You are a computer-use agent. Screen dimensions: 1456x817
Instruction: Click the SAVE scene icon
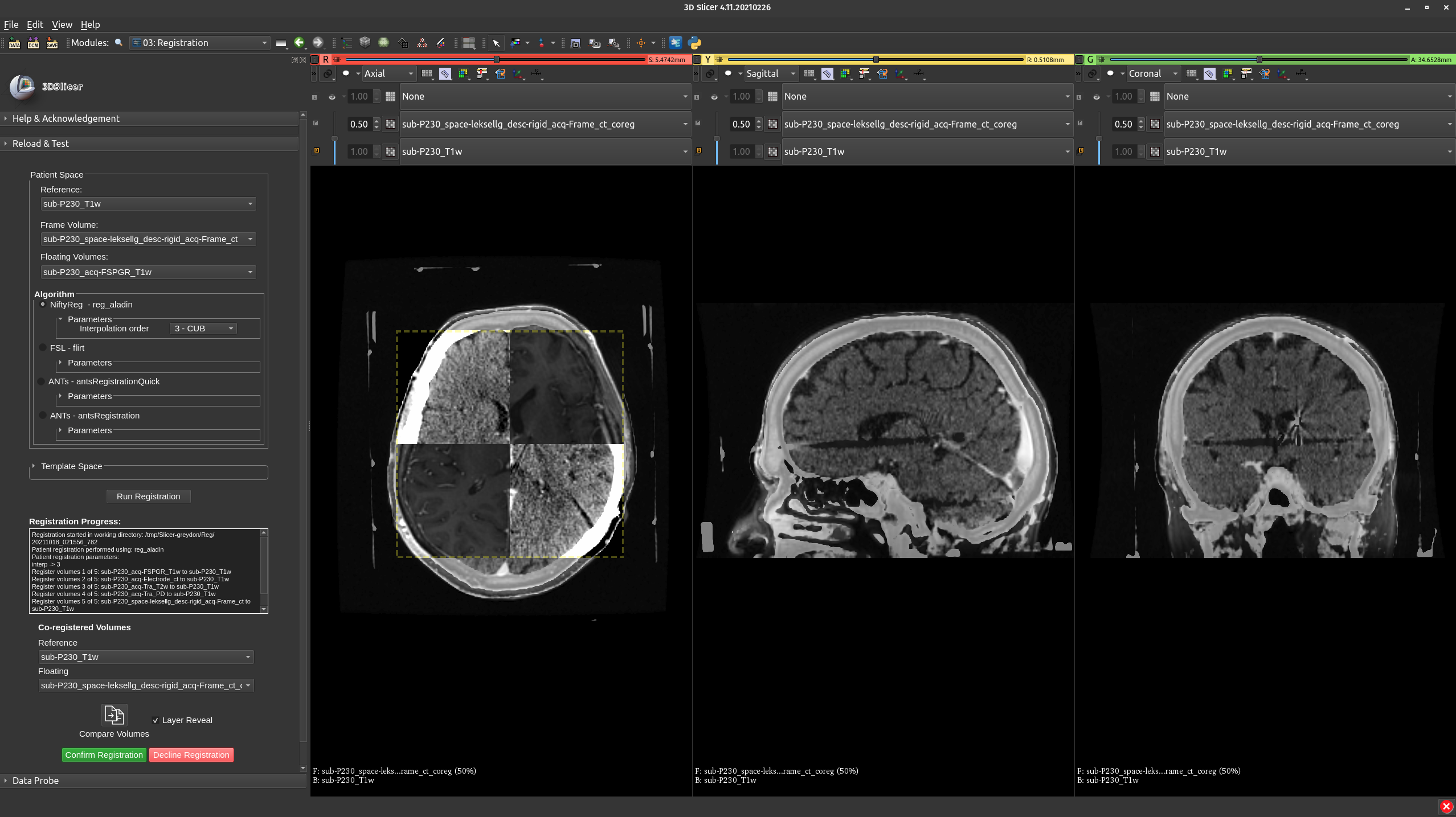coord(52,43)
